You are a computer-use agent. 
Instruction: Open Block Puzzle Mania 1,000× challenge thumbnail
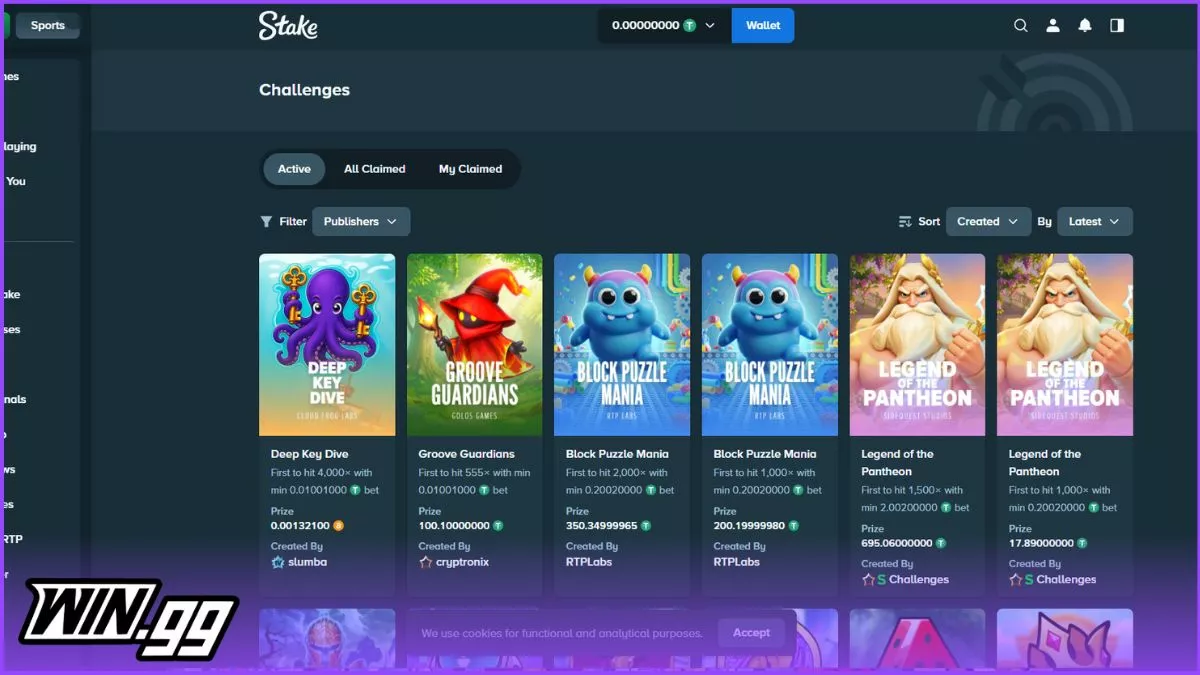[770, 345]
